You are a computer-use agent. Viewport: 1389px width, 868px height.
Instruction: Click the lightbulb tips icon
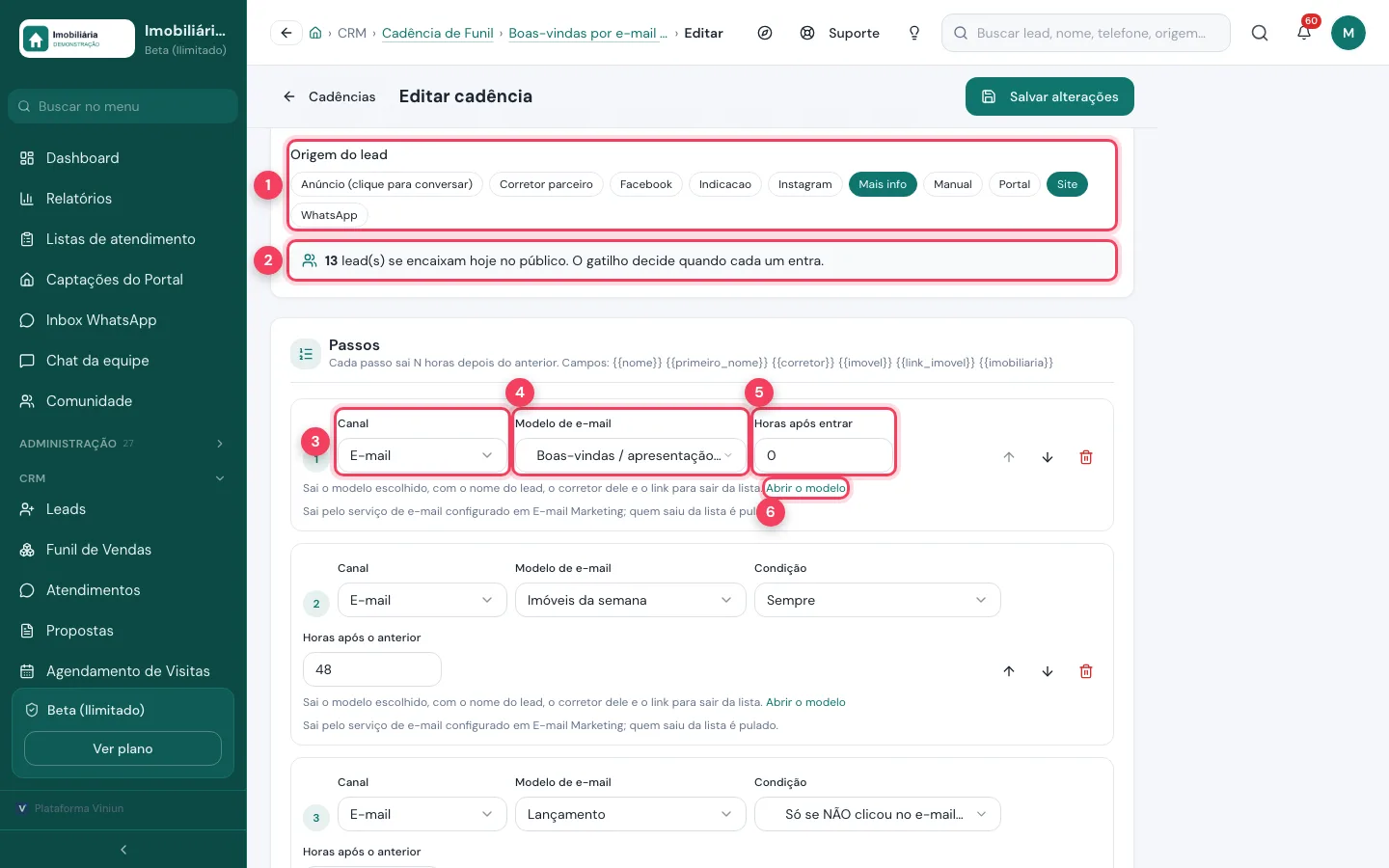[914, 33]
